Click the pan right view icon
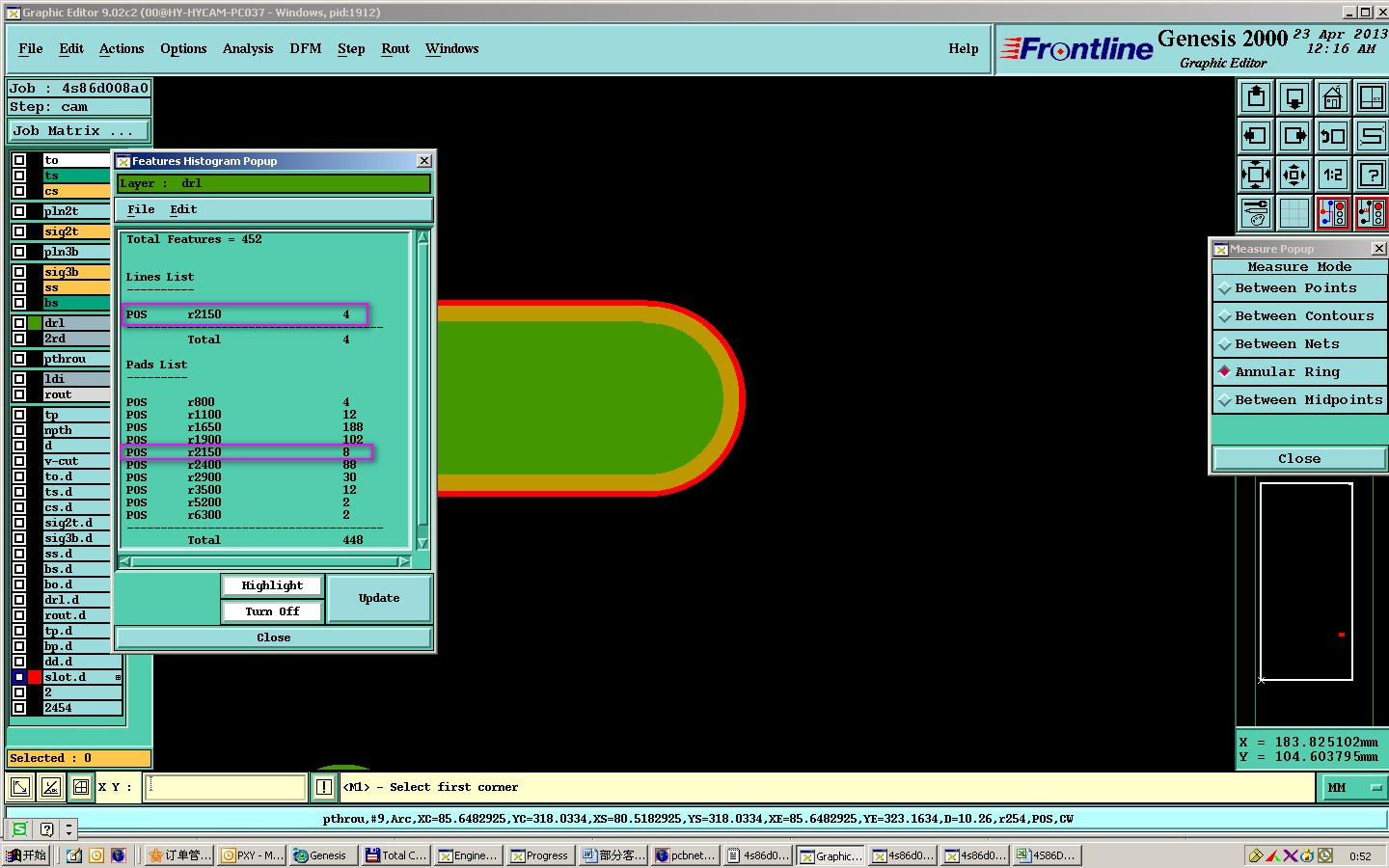Viewport: 1389px width, 868px height. [x=1294, y=136]
